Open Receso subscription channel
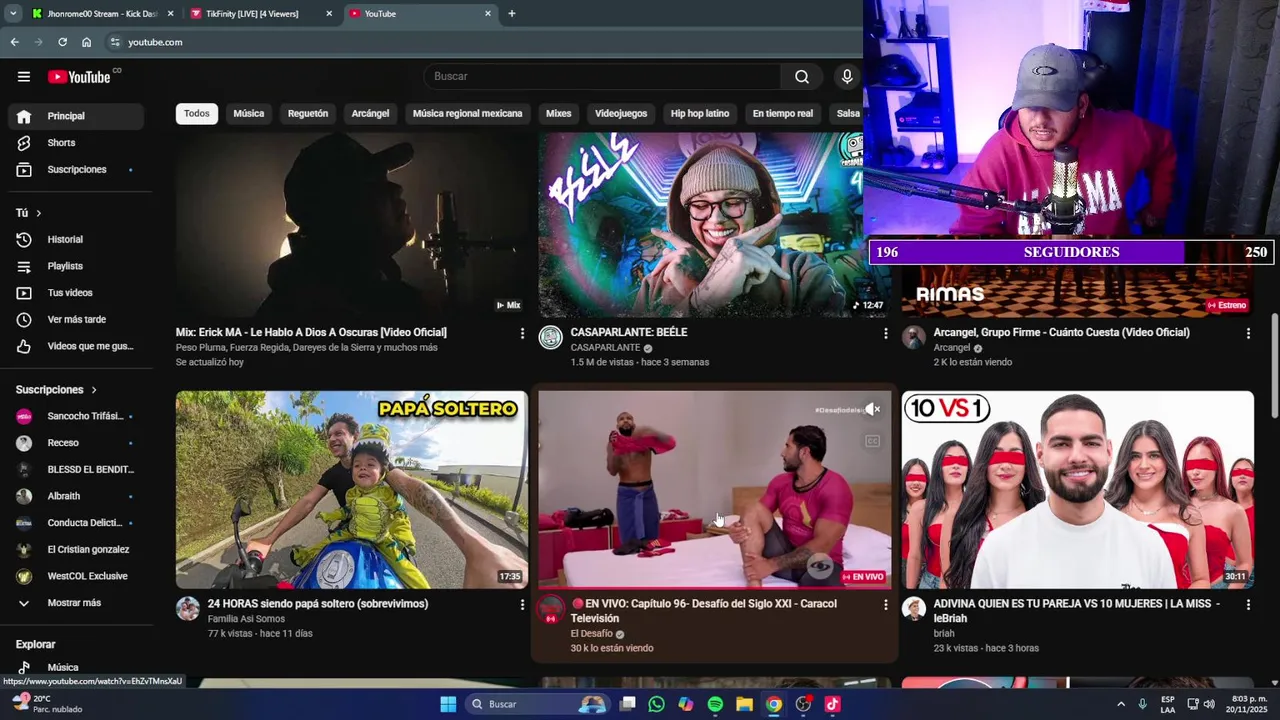The height and width of the screenshot is (720, 1280). 76,443
